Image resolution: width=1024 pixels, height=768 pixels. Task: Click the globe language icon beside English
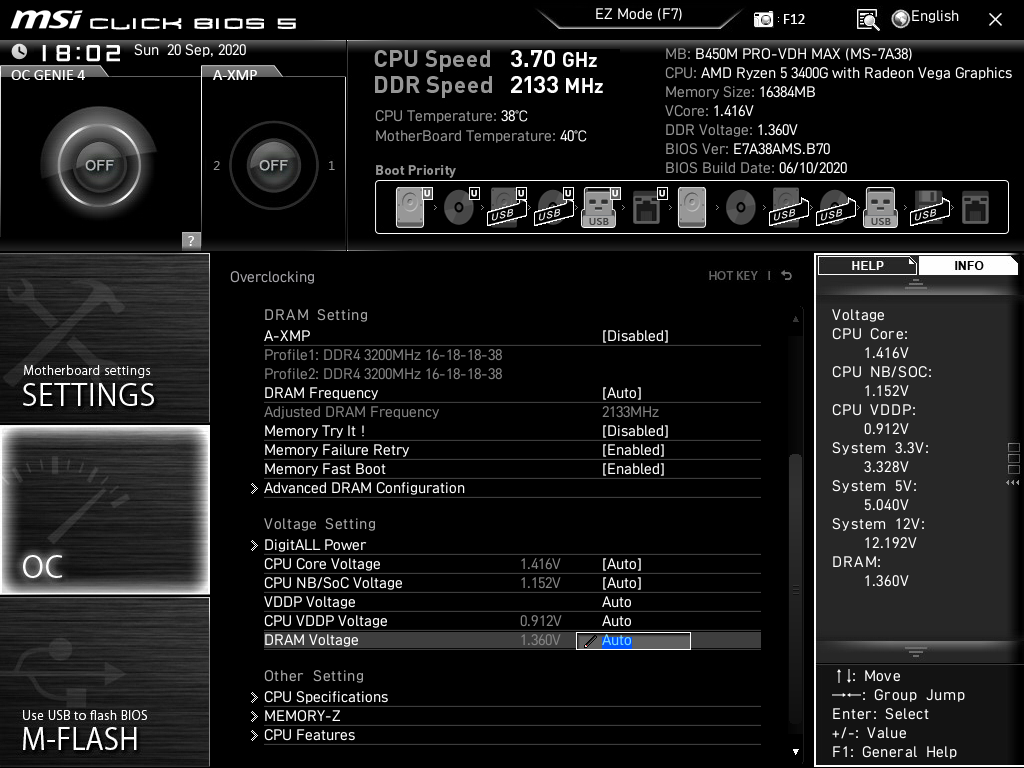901,19
